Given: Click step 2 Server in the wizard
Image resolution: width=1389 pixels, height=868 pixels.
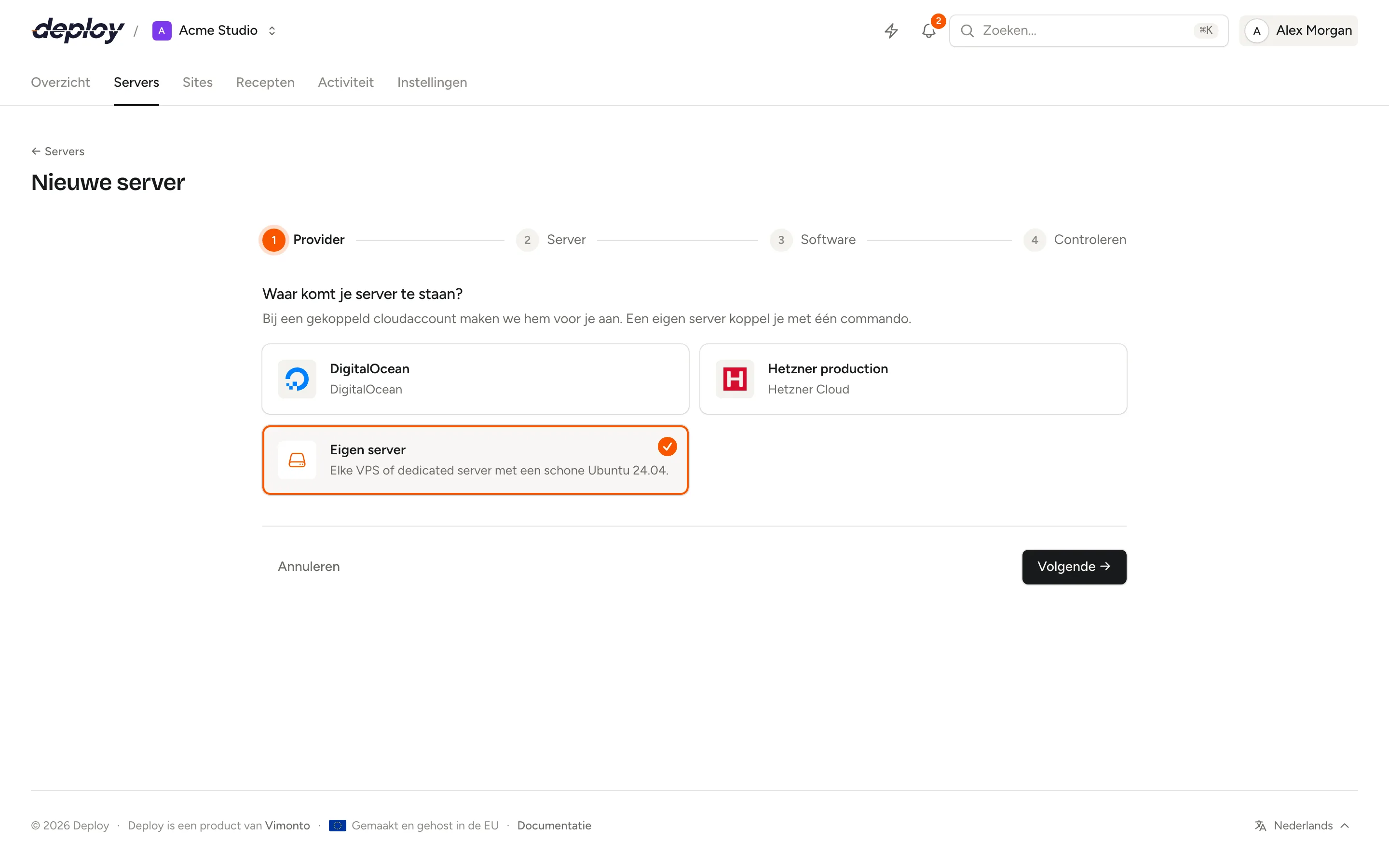Looking at the screenshot, I should pyautogui.click(x=550, y=239).
